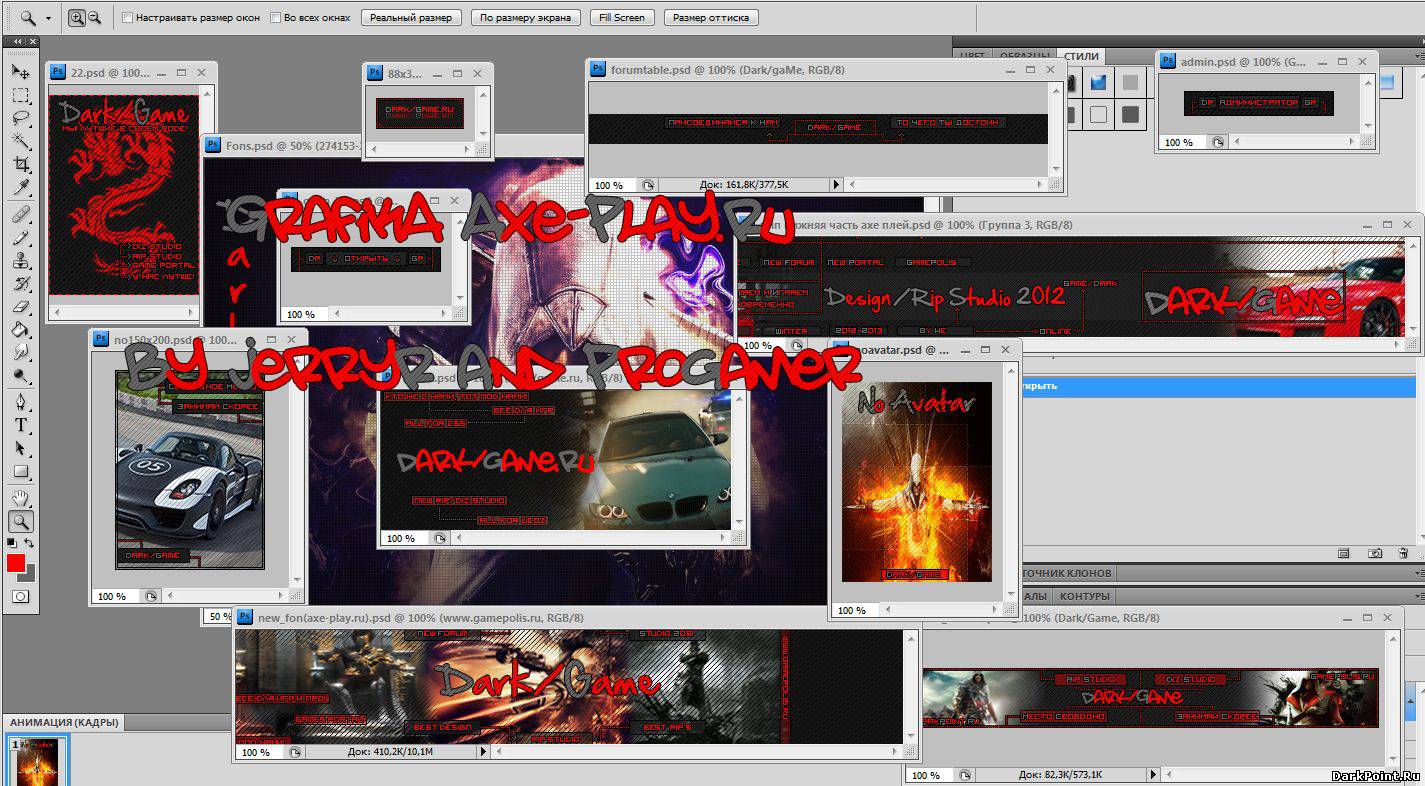Select the Dodge tool
The image size is (1425, 786).
click(x=20, y=376)
